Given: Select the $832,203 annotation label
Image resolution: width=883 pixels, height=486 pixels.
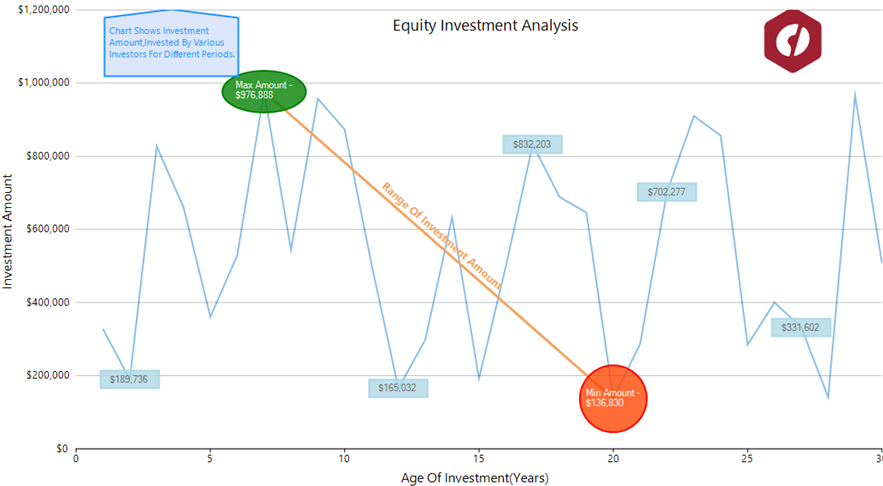Looking at the screenshot, I should (x=532, y=144).
